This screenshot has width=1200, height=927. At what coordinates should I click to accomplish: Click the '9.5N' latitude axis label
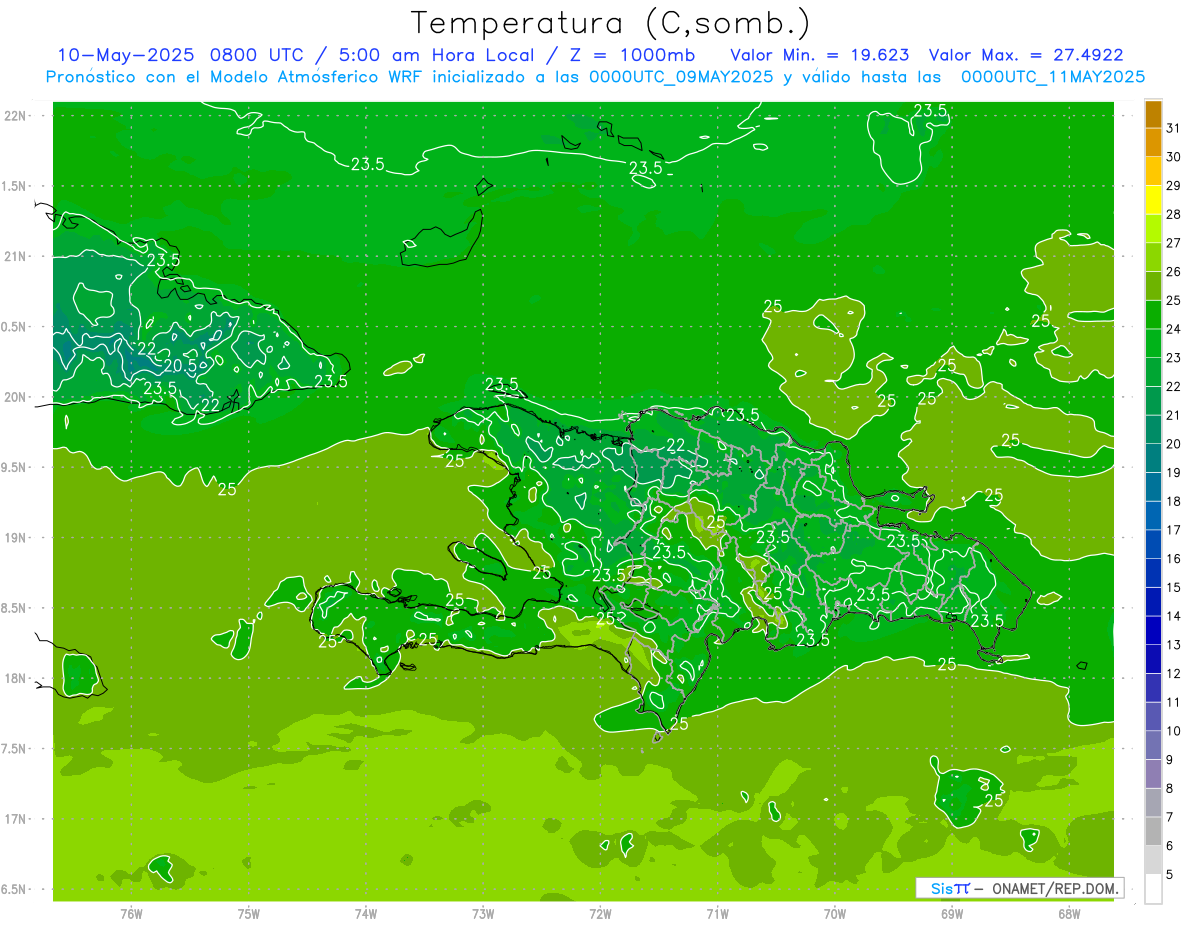14,468
